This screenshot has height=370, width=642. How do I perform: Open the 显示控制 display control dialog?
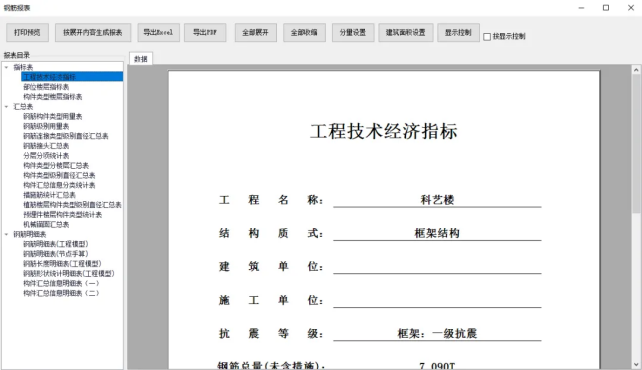[458, 32]
